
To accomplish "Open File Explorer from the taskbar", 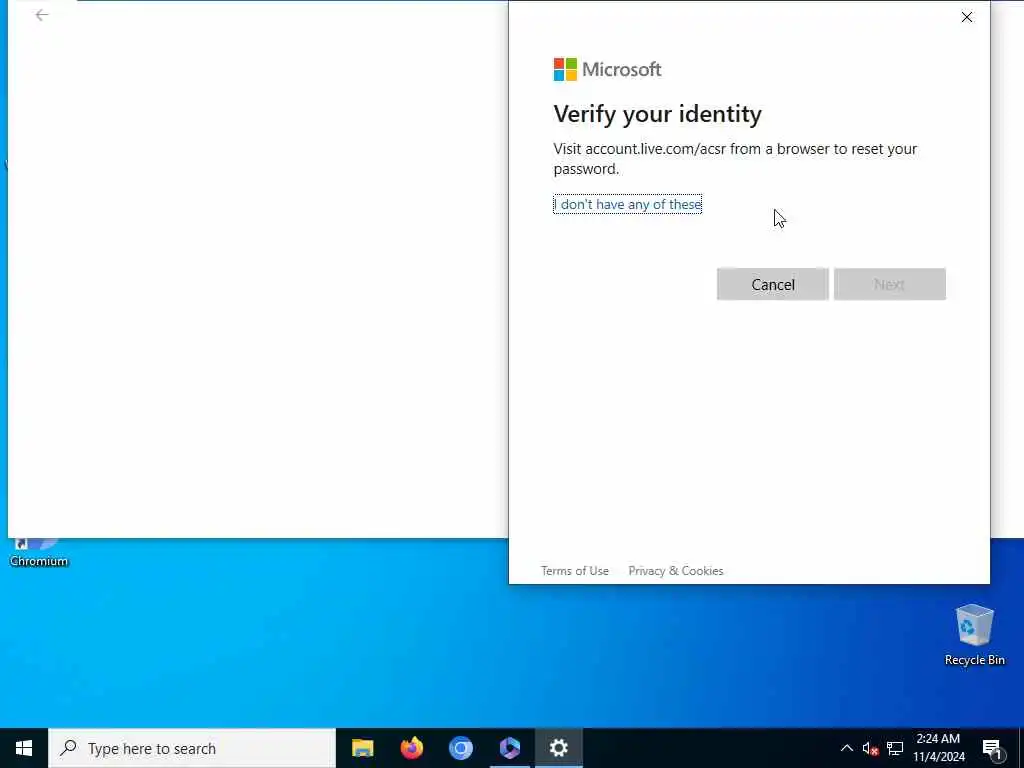I will 362,748.
